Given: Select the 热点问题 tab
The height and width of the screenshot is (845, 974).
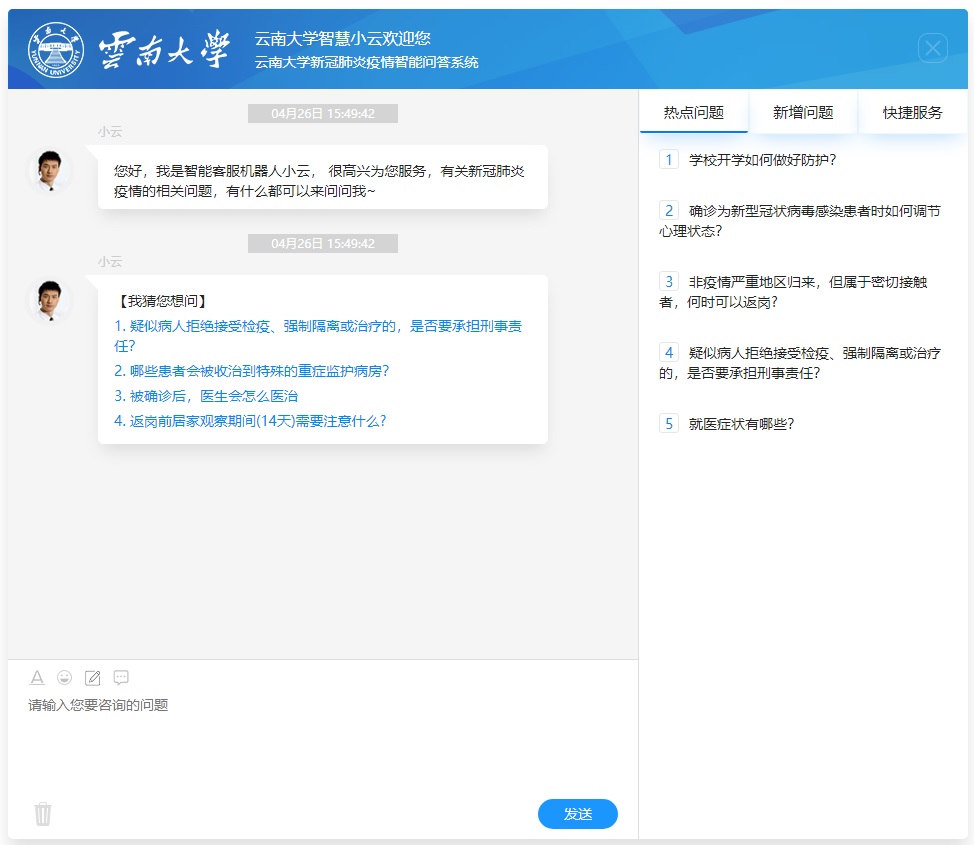Looking at the screenshot, I should [693, 113].
